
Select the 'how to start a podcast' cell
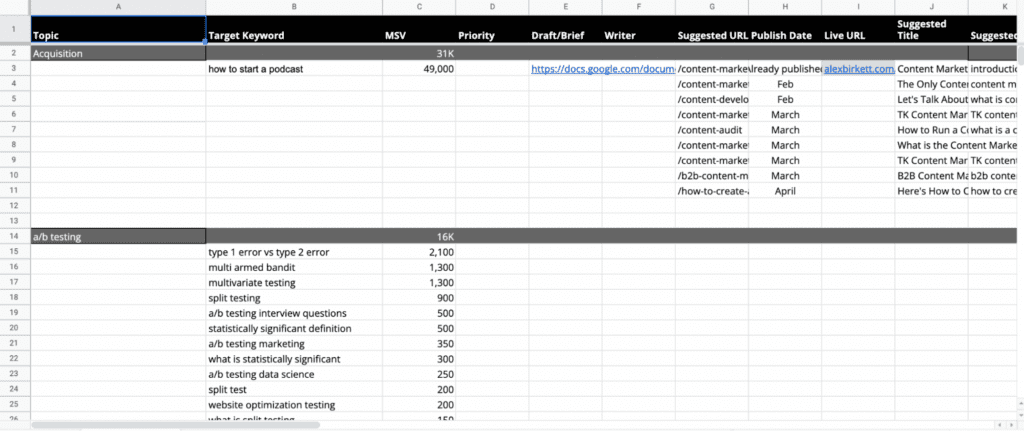coord(294,69)
